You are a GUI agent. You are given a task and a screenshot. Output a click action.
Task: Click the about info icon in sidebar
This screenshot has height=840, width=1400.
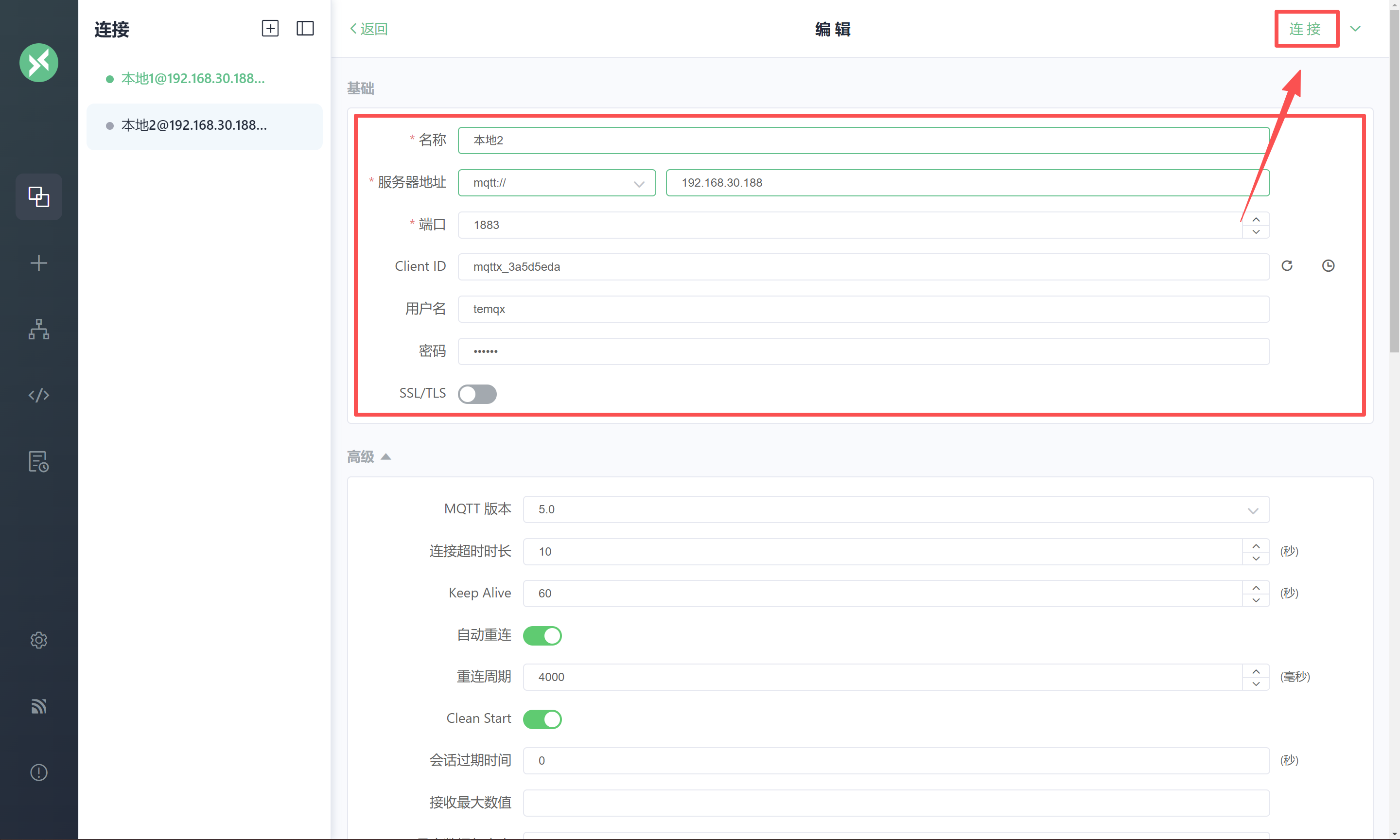[38, 772]
